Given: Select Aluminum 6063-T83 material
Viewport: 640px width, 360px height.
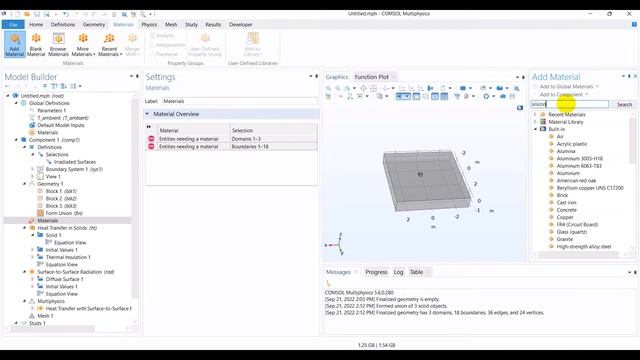Looking at the screenshot, I should [579, 166].
